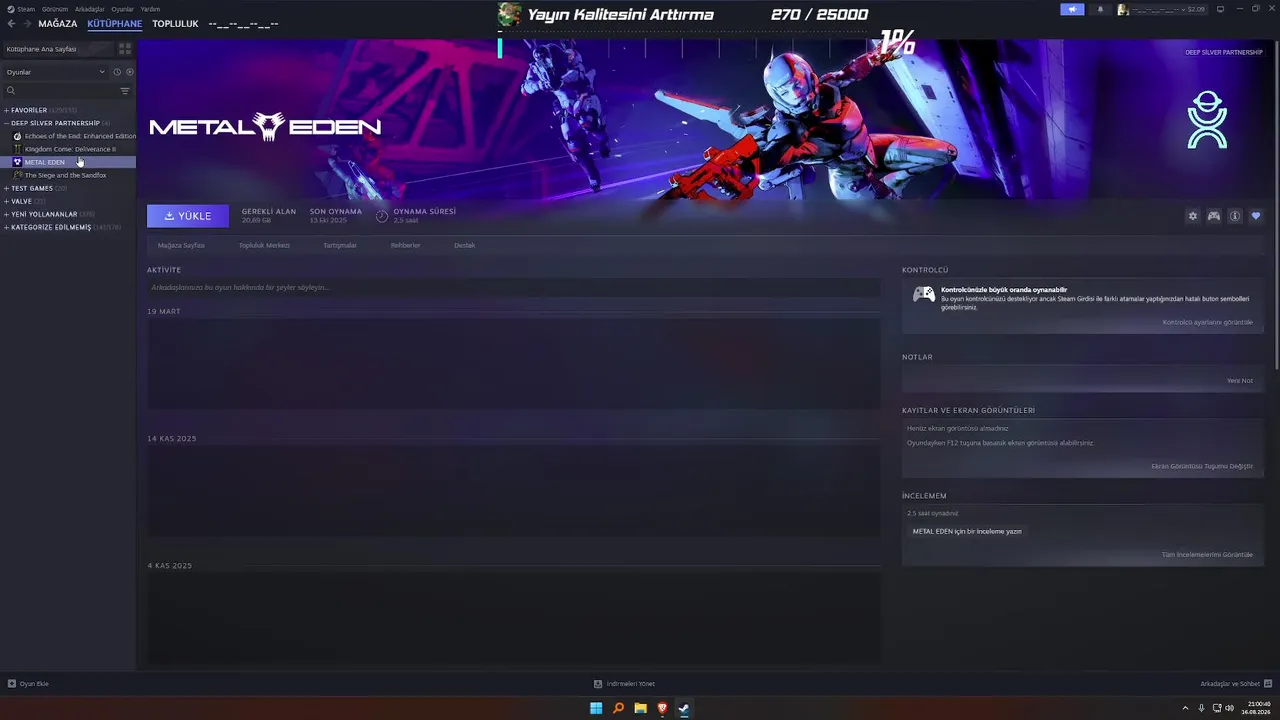1280x720 pixels.
Task: Click the microphone tray icon
Action: point(1201,708)
